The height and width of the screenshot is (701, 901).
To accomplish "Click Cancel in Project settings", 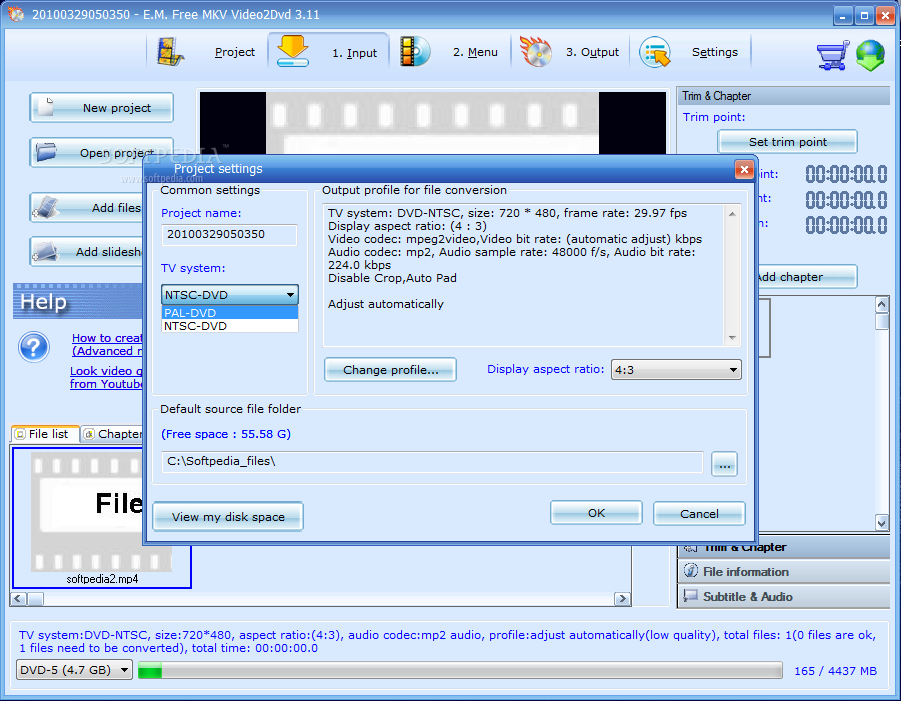I will click(x=699, y=513).
